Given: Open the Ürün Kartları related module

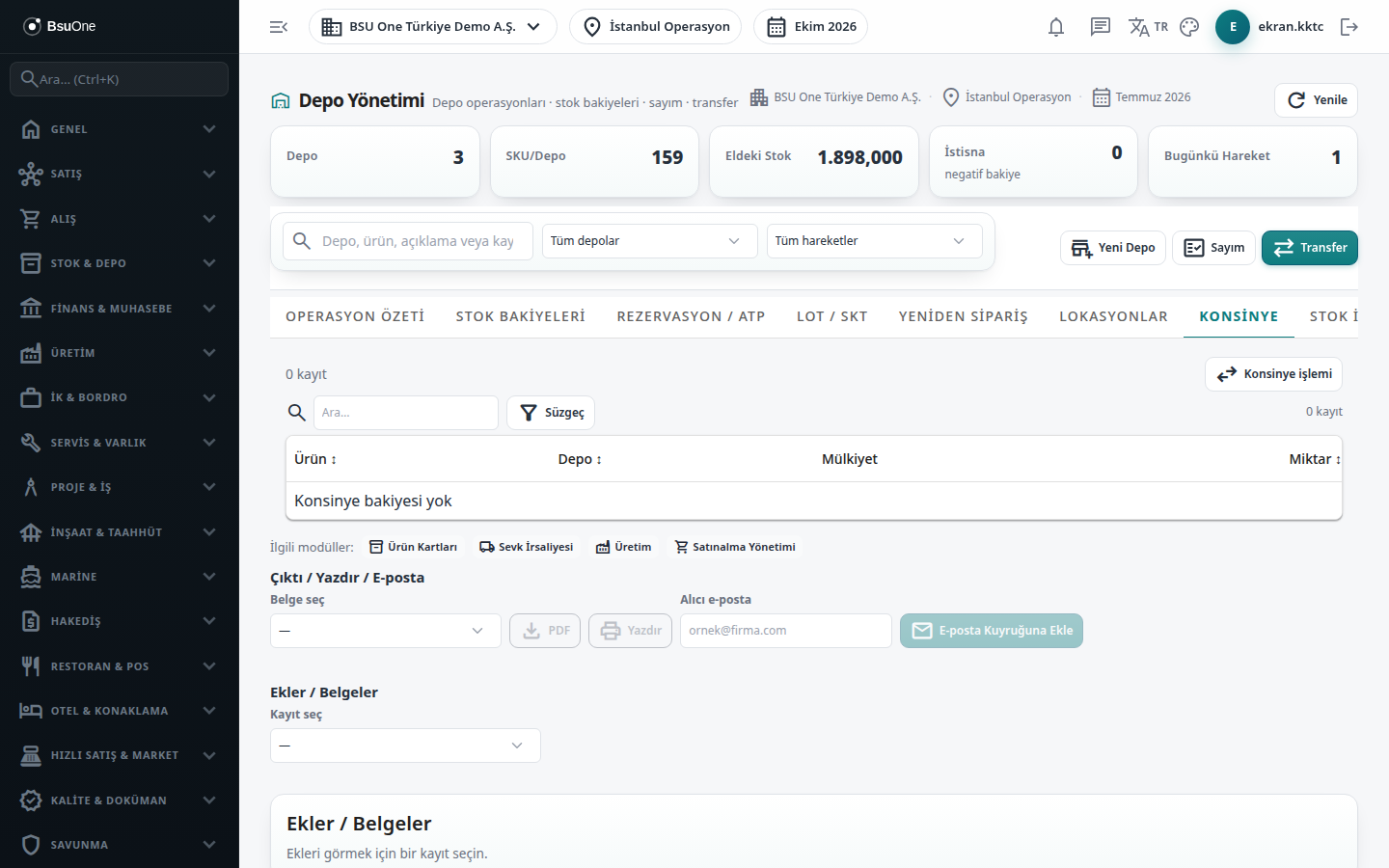Looking at the screenshot, I should 414,547.
